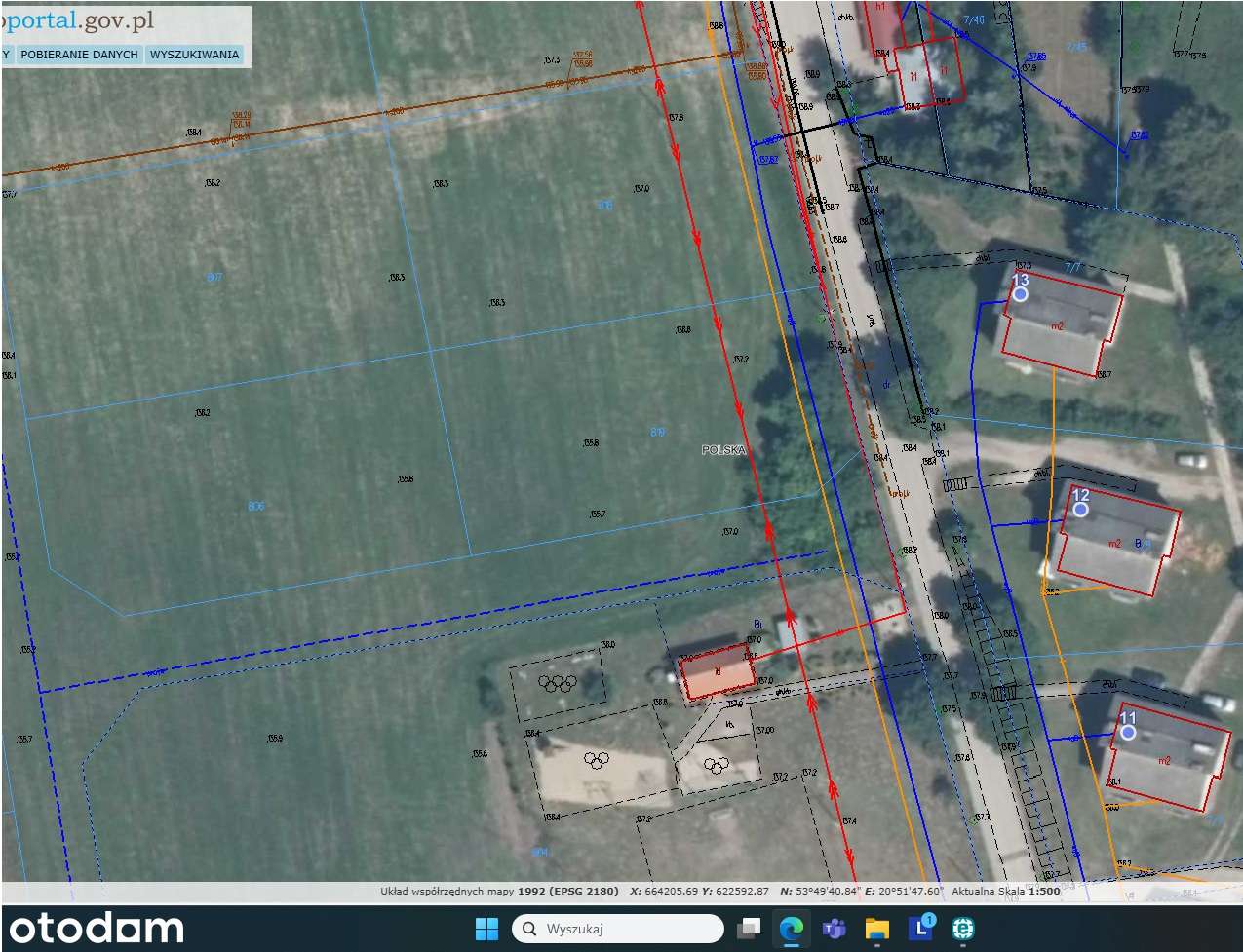The width and height of the screenshot is (1243, 952).
Task: Click the X: 664205.69 coordinate value
Action: (x=664, y=891)
